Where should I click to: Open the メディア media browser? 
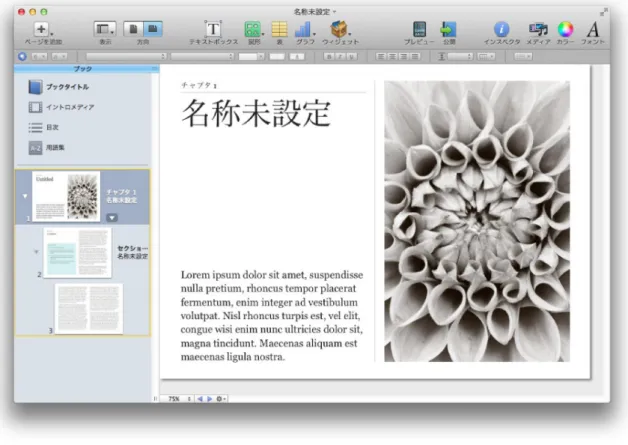coord(538,29)
